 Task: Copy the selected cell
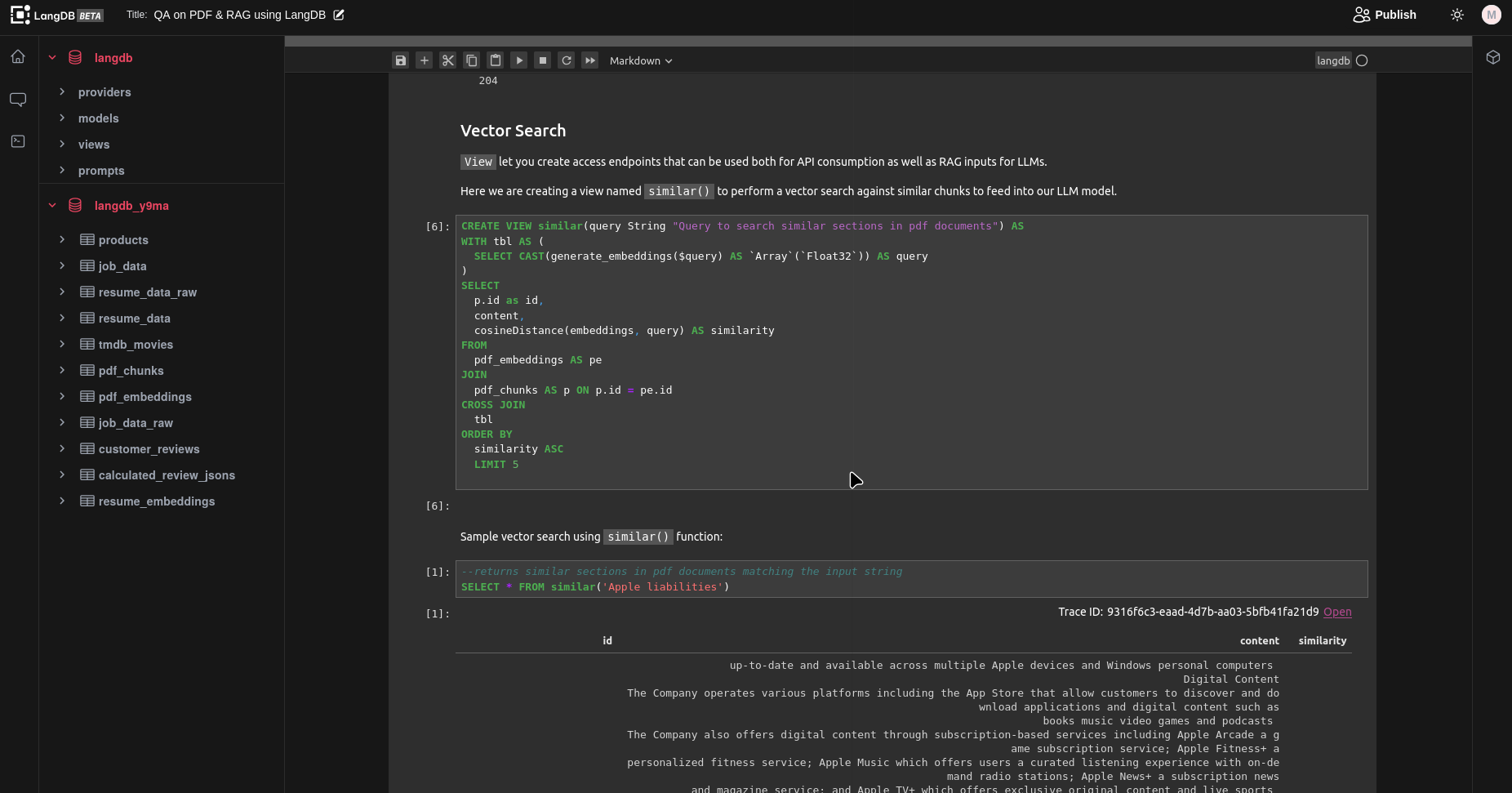pos(471,60)
